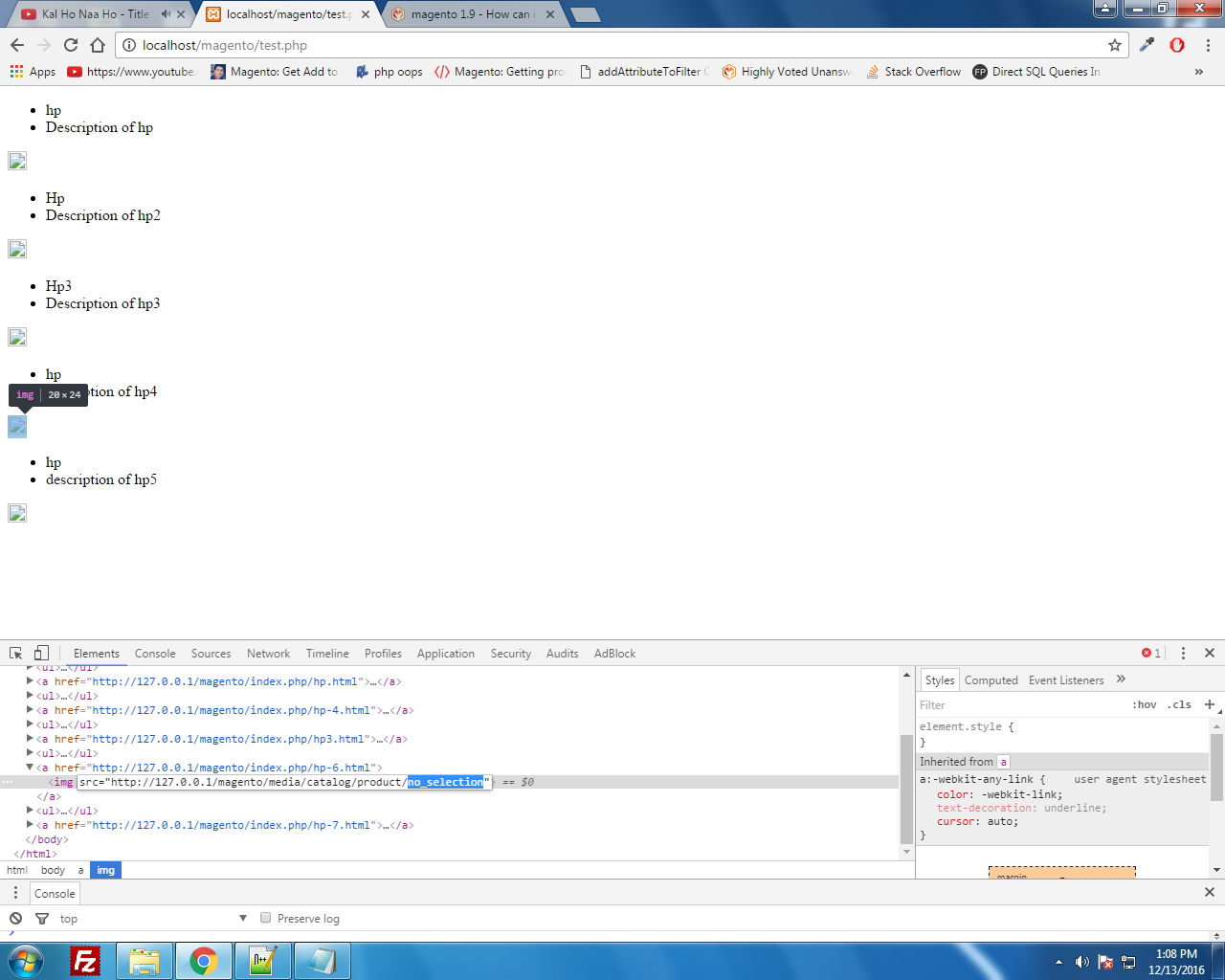Viewport: 1225px width, 980px height.
Task: Expand the hp-7.html anchor node
Action: 30,825
